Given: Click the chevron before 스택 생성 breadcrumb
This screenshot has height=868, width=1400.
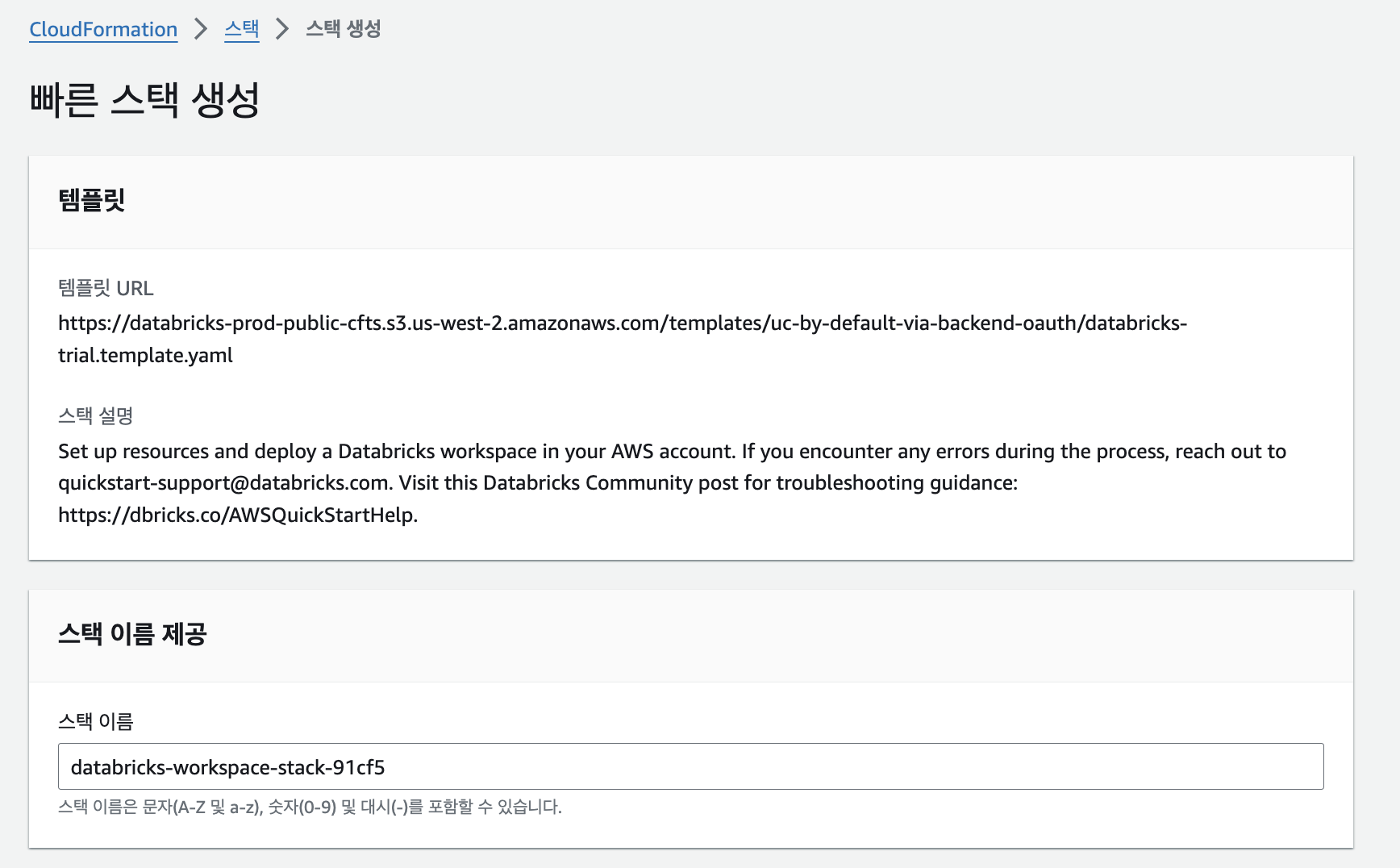Looking at the screenshot, I should 282,29.
